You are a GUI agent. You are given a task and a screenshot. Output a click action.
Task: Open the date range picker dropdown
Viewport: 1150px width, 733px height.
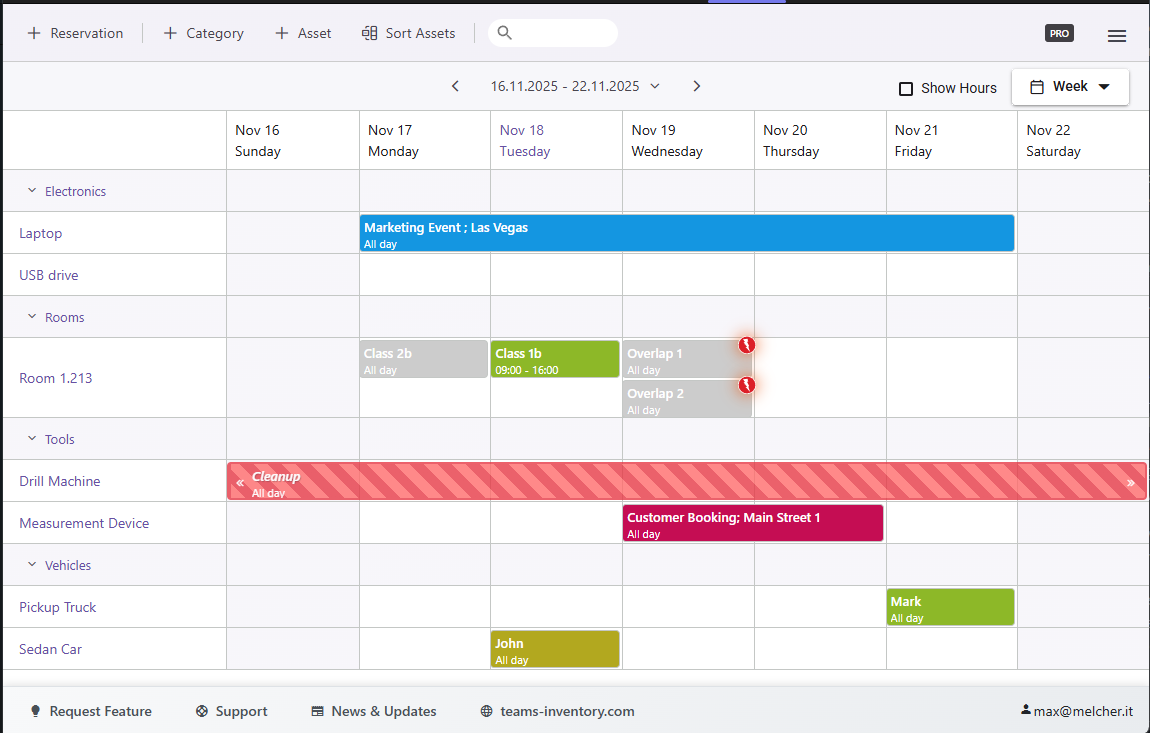click(655, 86)
